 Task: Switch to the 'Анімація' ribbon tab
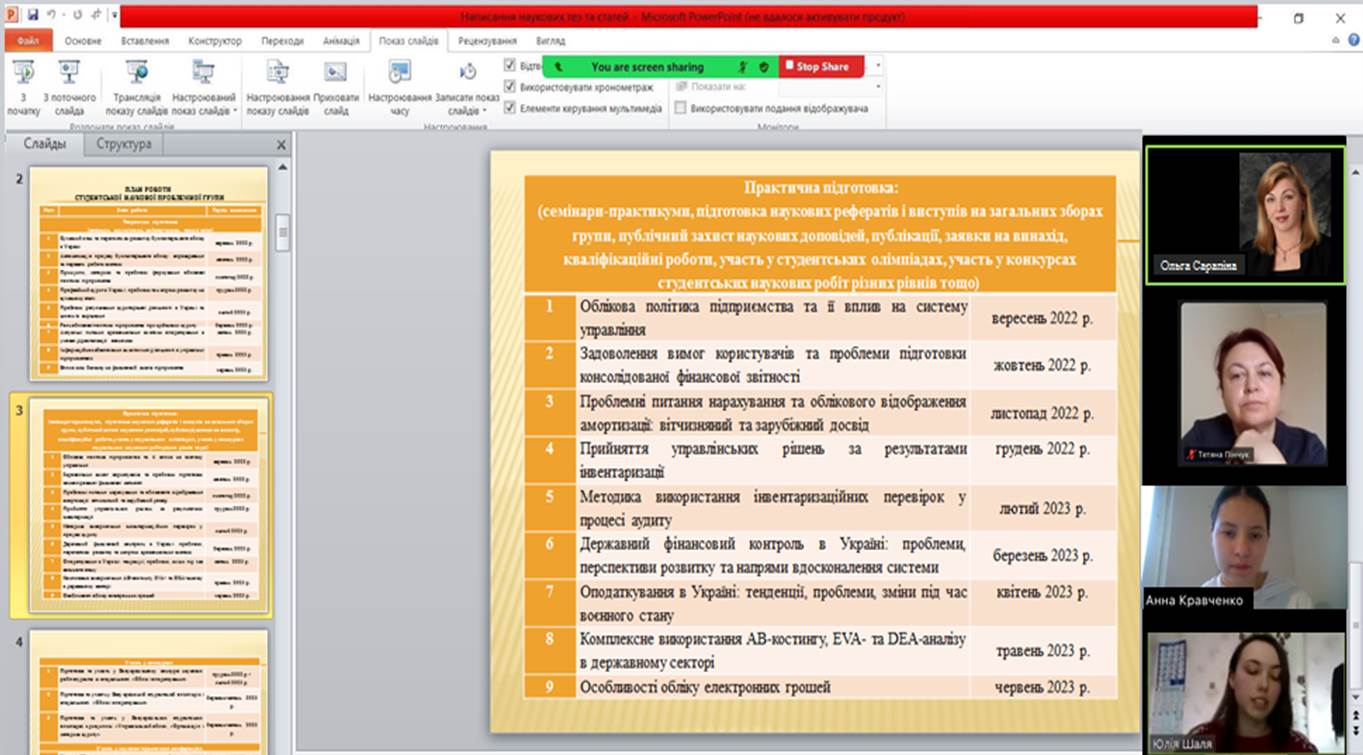pos(341,41)
